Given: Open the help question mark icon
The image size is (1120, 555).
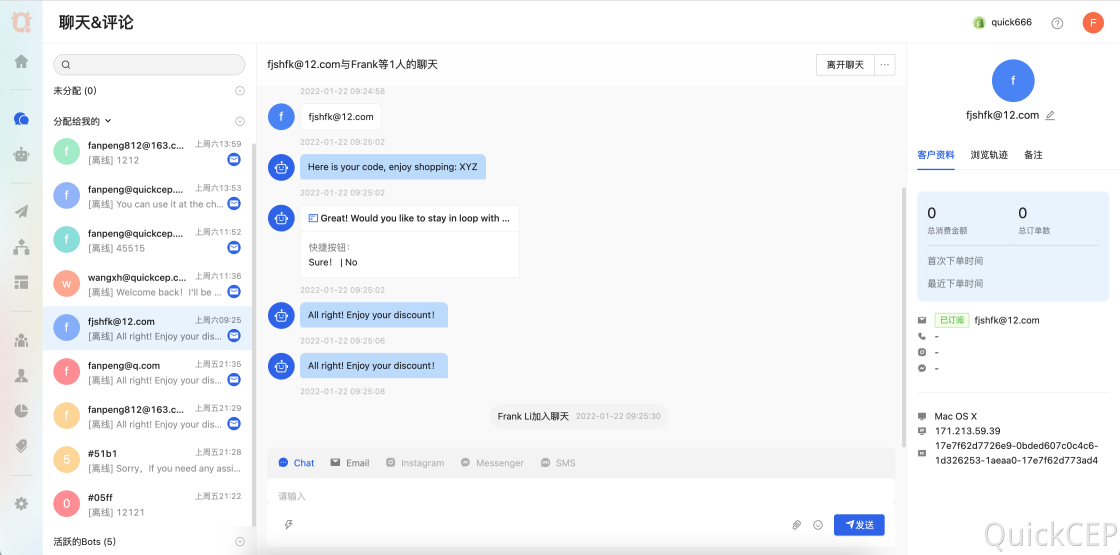Looking at the screenshot, I should pos(1057,23).
